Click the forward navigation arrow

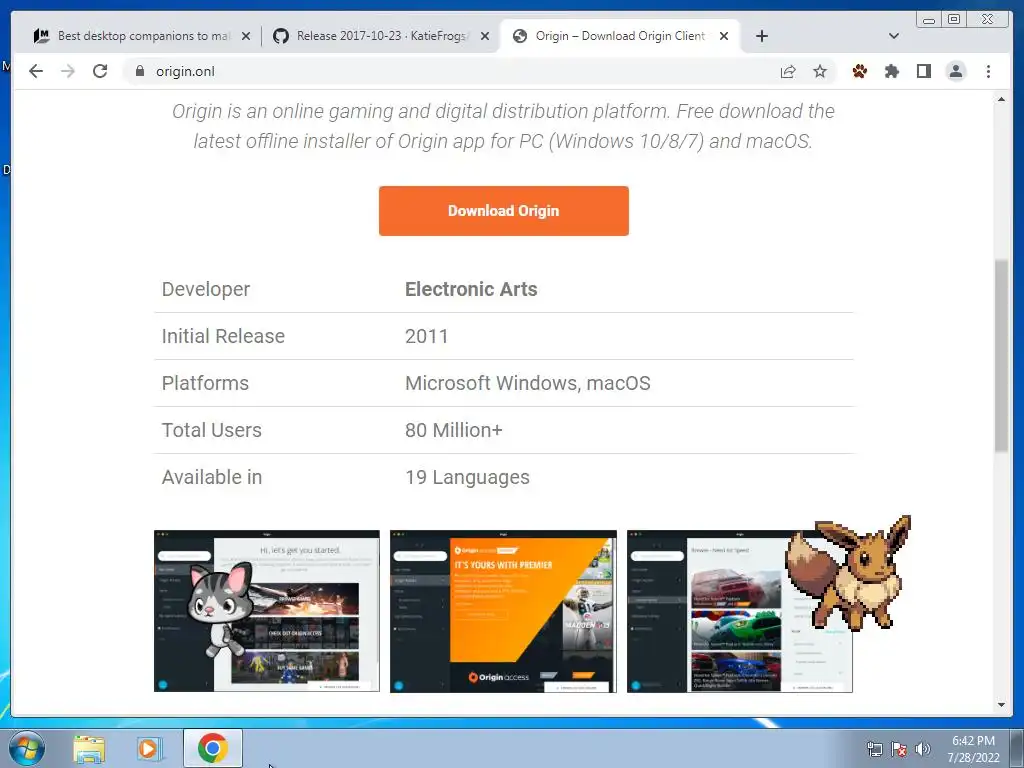pyautogui.click(x=68, y=71)
